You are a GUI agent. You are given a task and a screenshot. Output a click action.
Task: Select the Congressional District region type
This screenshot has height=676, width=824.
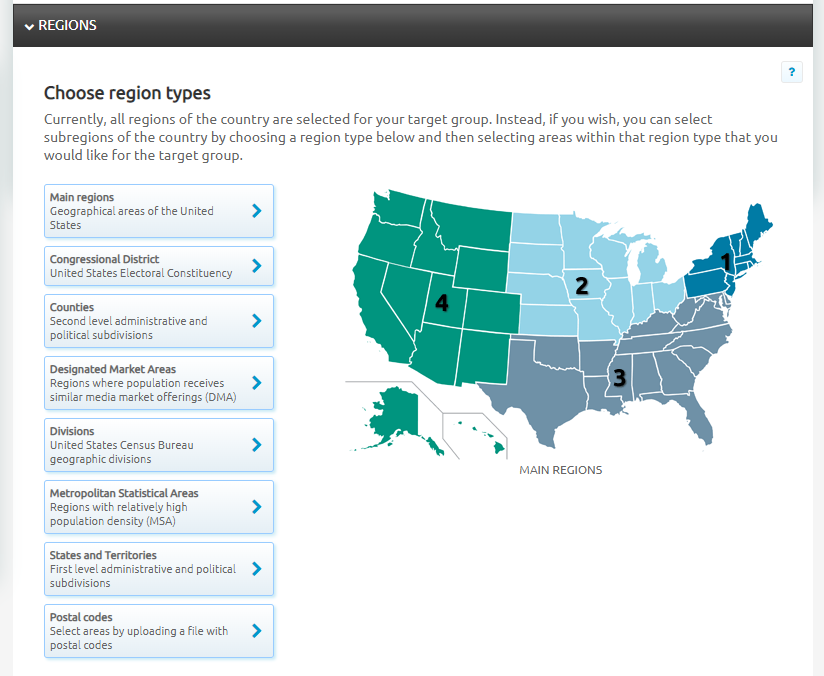pos(145,266)
